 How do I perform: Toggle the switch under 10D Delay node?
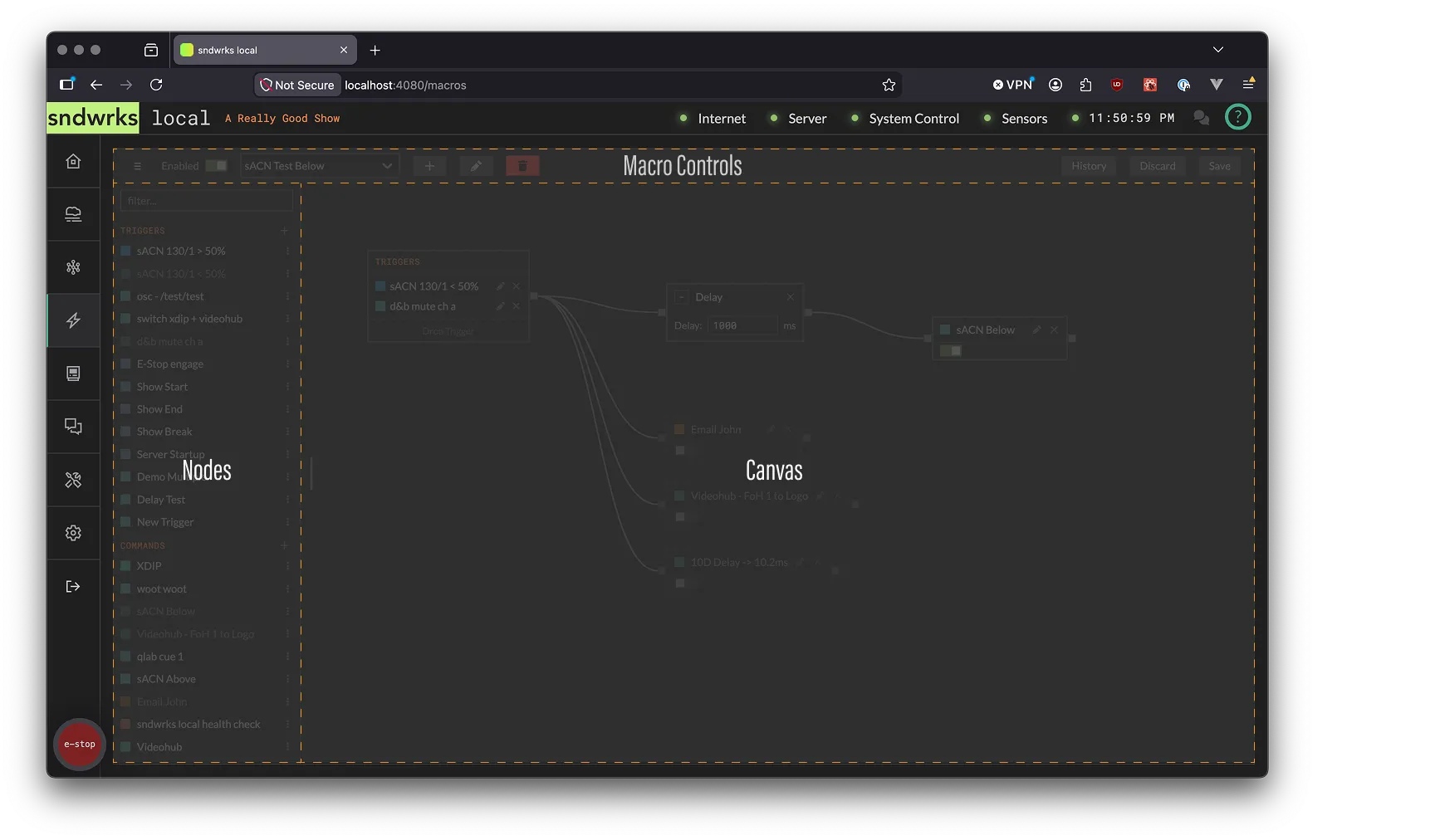[x=680, y=583]
